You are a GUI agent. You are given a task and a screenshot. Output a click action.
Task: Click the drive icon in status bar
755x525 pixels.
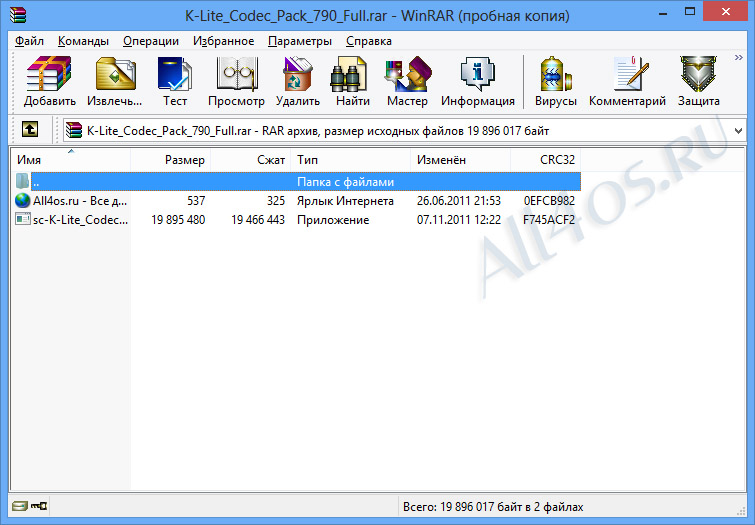click(x=20, y=506)
